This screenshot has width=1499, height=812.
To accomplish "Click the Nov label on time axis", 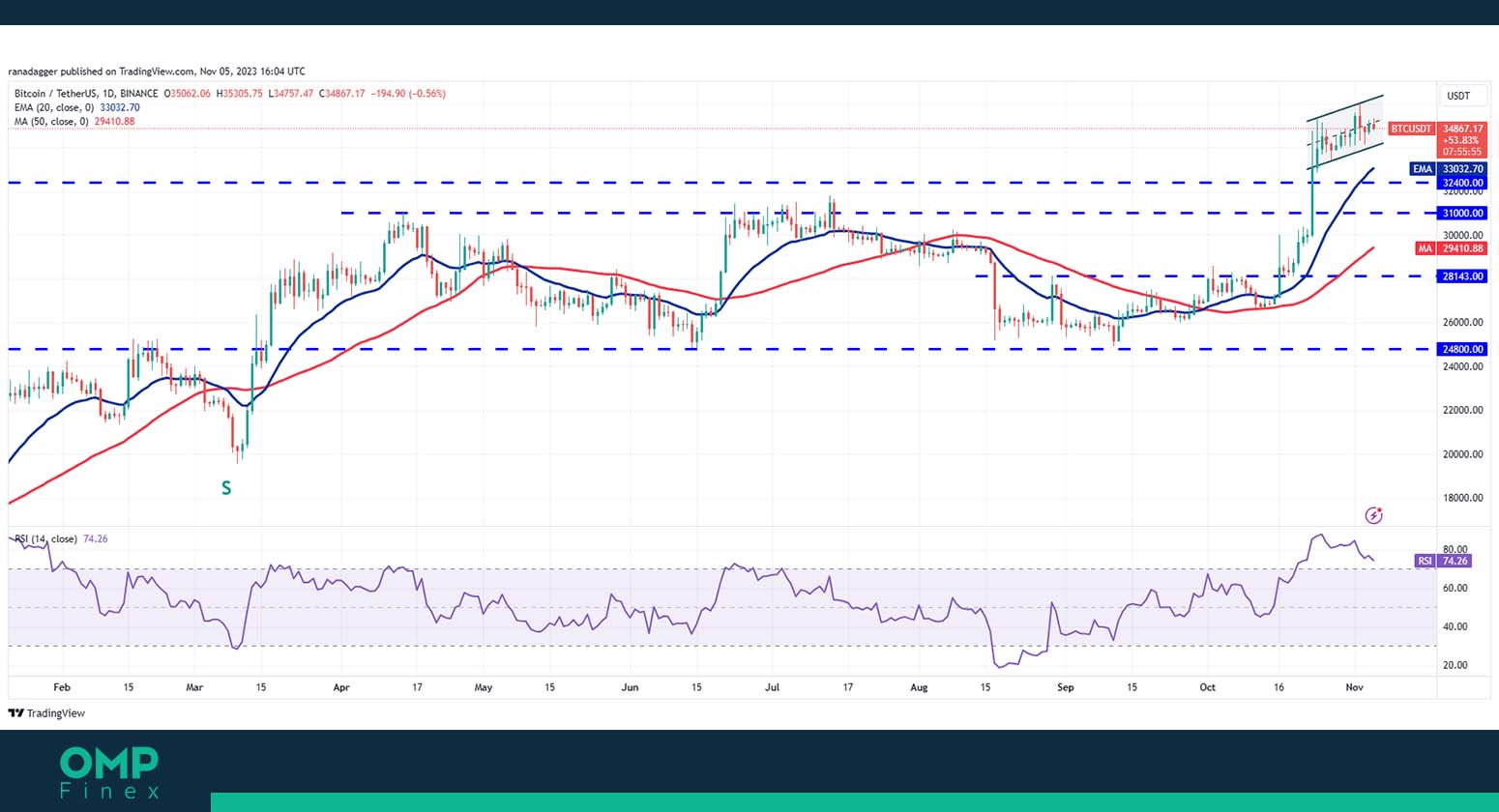I will click(1354, 688).
